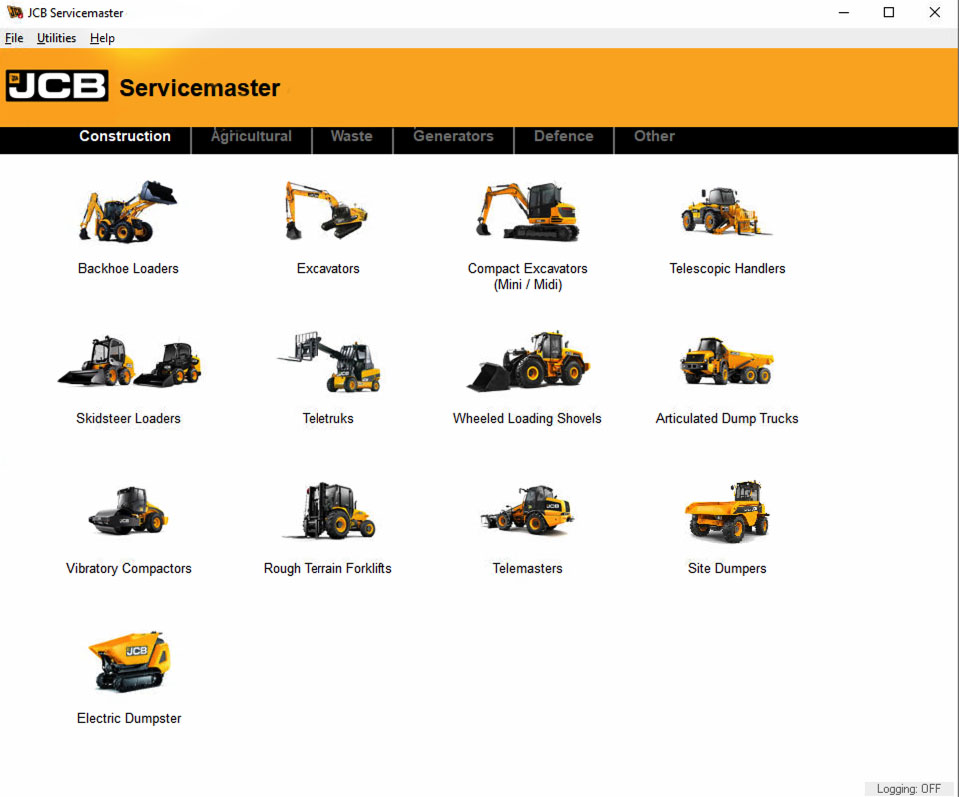Switch to the Agricultural tab
The height and width of the screenshot is (797, 959).
coord(251,136)
